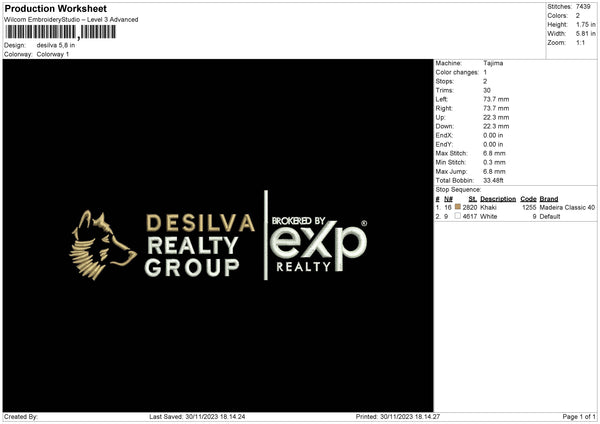Image resolution: width=600 pixels, height=424 pixels.
Task: Click the Colors value 2
Action: (578, 16)
